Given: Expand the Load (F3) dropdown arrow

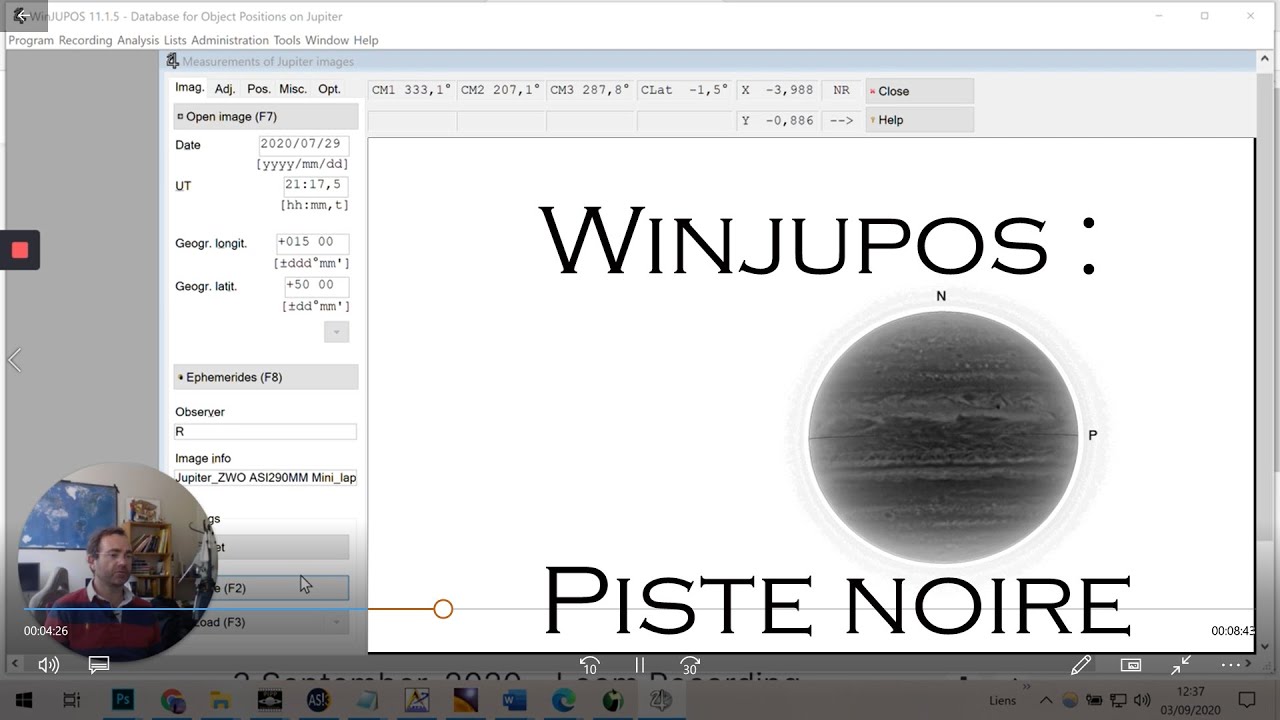Looking at the screenshot, I should pyautogui.click(x=336, y=622).
